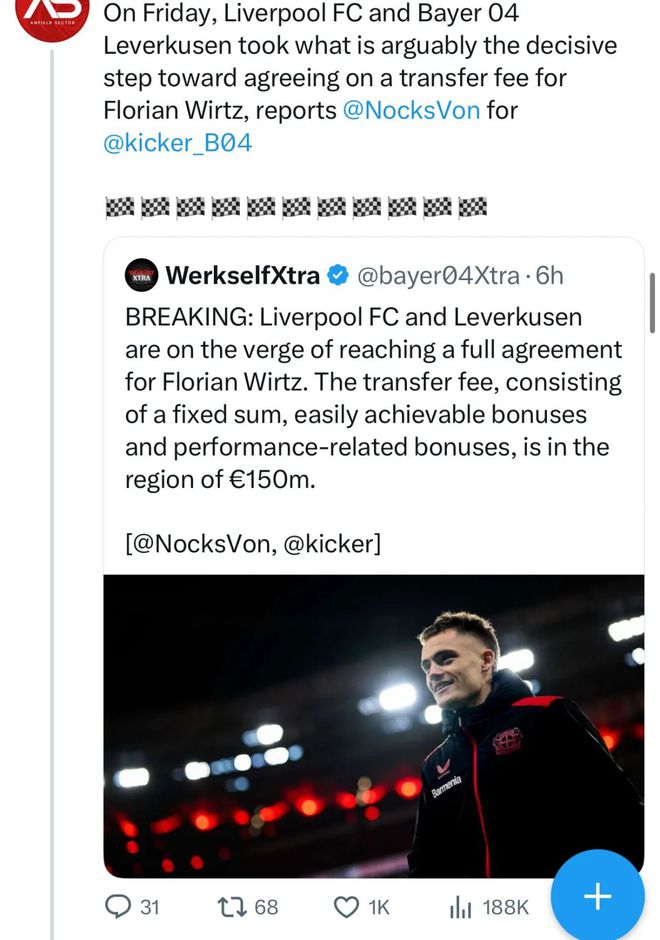
Task: Tap the [@NocksVon, @kicker] credit line
Action: 253,543
